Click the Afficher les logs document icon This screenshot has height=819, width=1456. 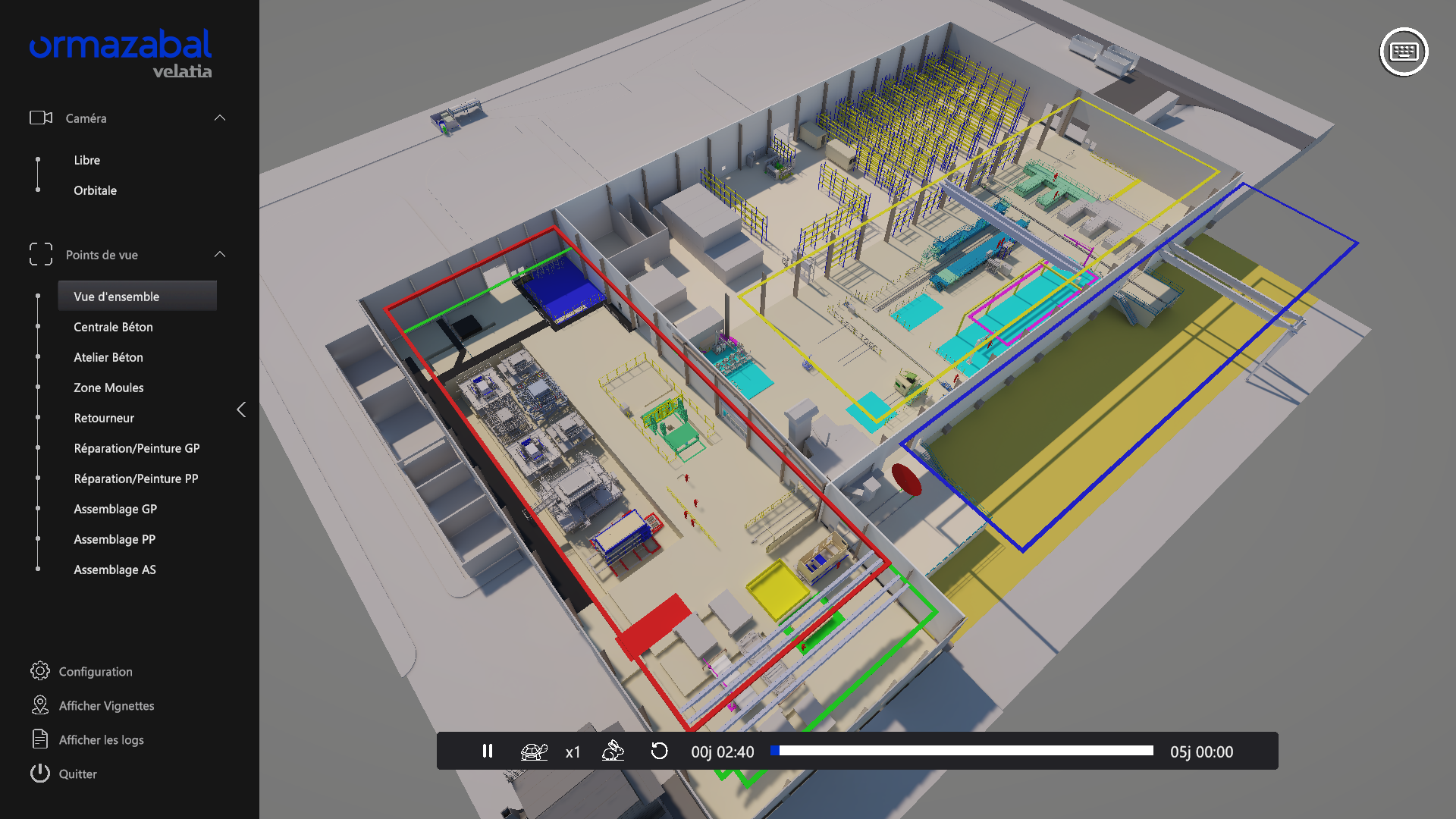pyautogui.click(x=40, y=739)
